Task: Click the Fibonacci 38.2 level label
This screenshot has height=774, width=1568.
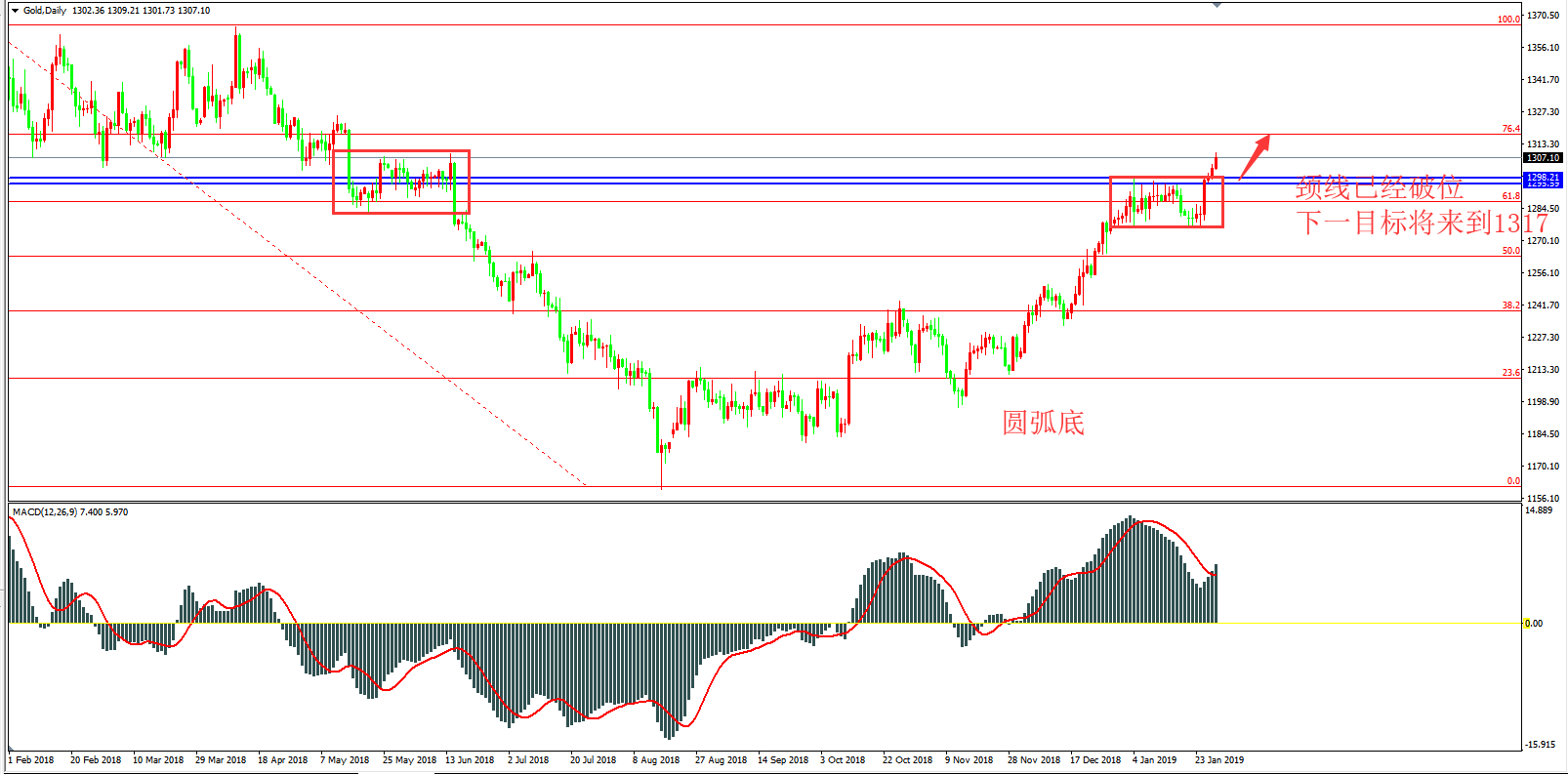Action: click(1510, 306)
